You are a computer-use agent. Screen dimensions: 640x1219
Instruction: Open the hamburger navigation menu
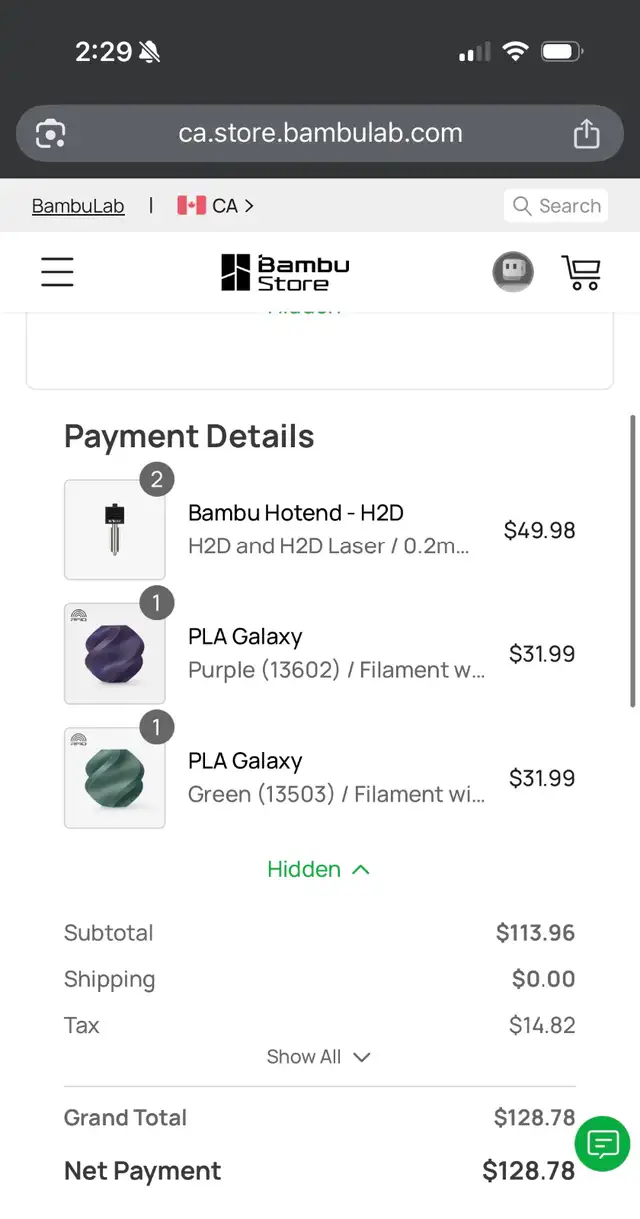pos(57,271)
